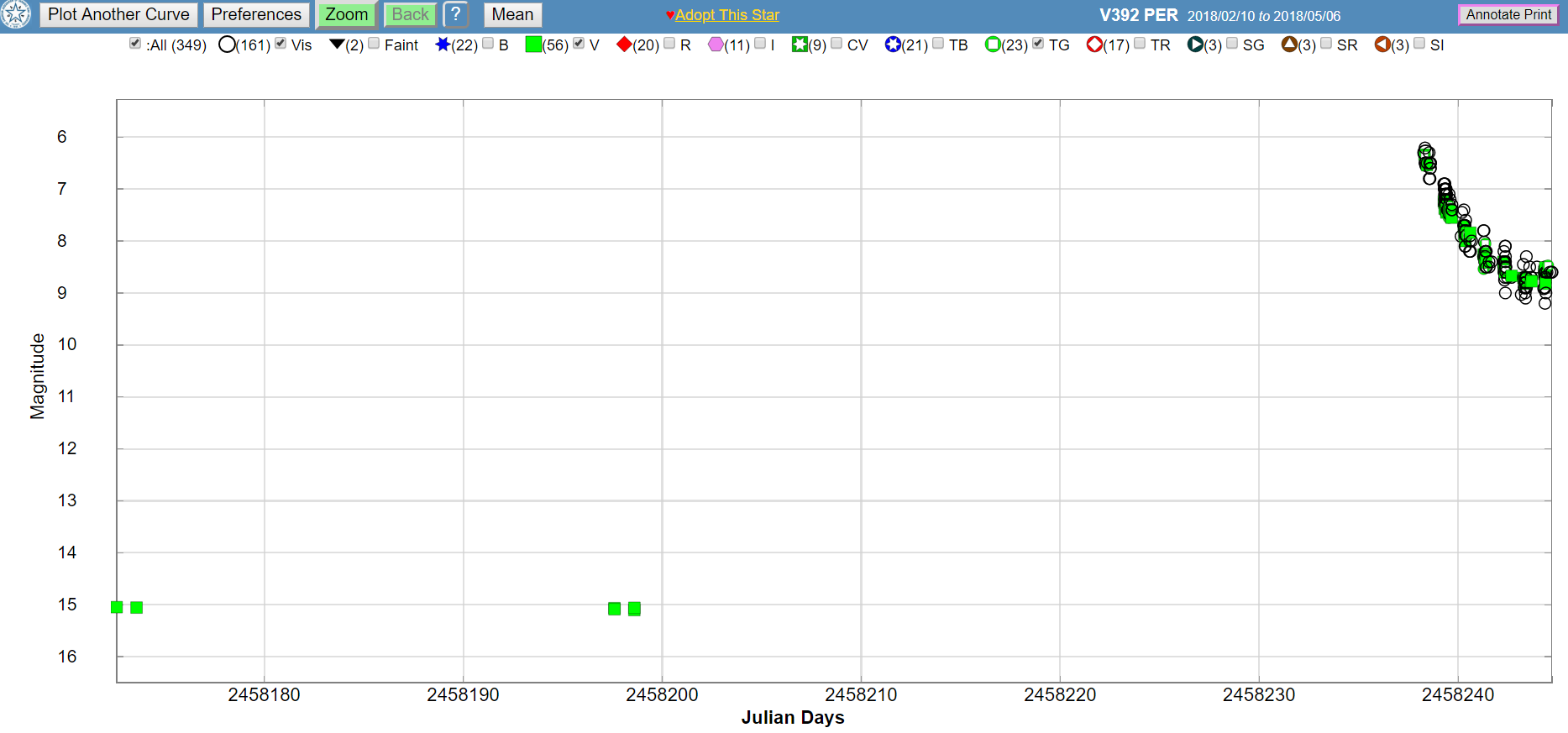
Task: Follow the Adopt This Star link
Action: [x=727, y=15]
